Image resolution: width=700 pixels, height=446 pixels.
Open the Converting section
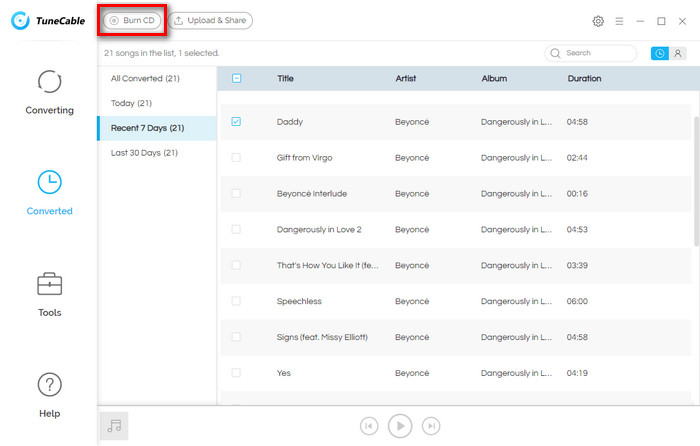click(50, 92)
